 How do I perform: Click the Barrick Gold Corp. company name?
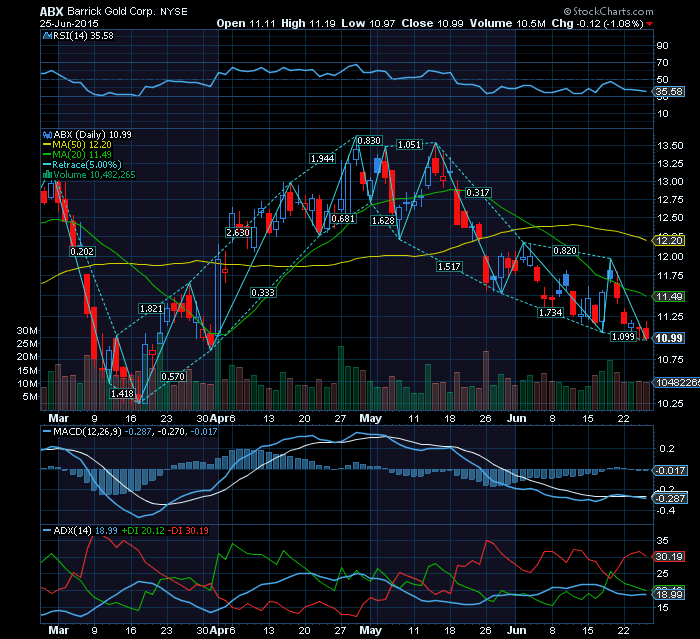(x=112, y=12)
